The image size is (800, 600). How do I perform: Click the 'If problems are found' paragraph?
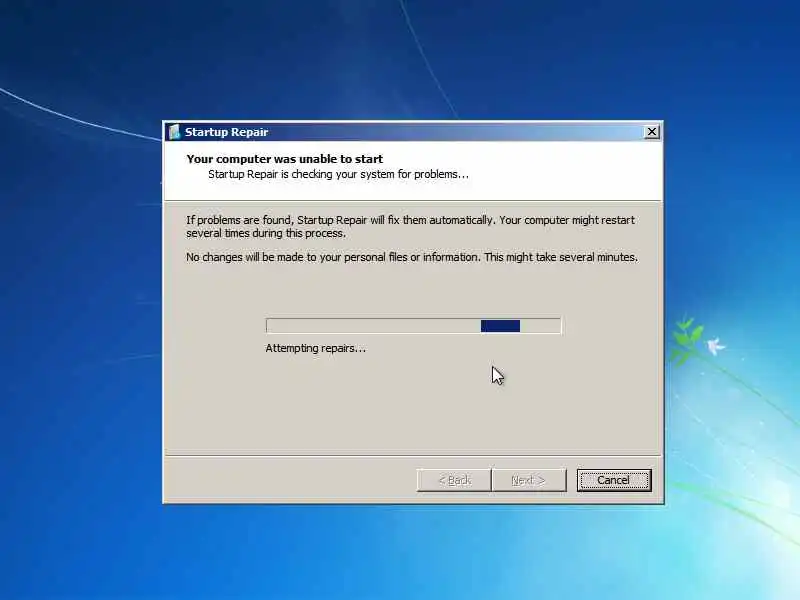pyautogui.click(x=410, y=227)
